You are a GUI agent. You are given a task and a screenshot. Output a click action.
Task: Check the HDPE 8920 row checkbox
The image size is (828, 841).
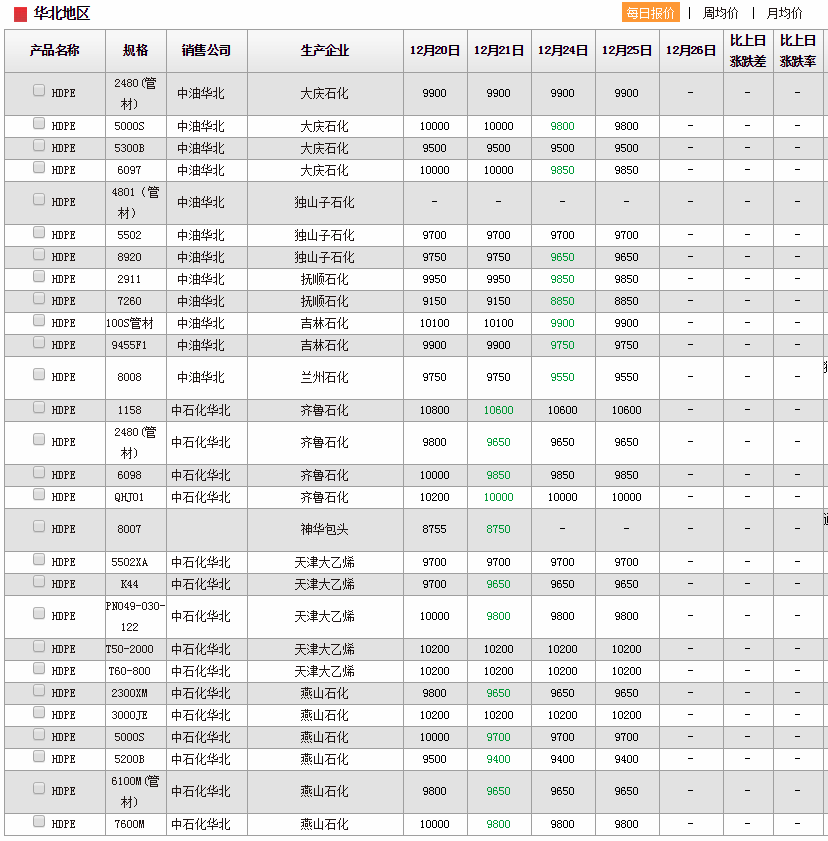pos(39,254)
